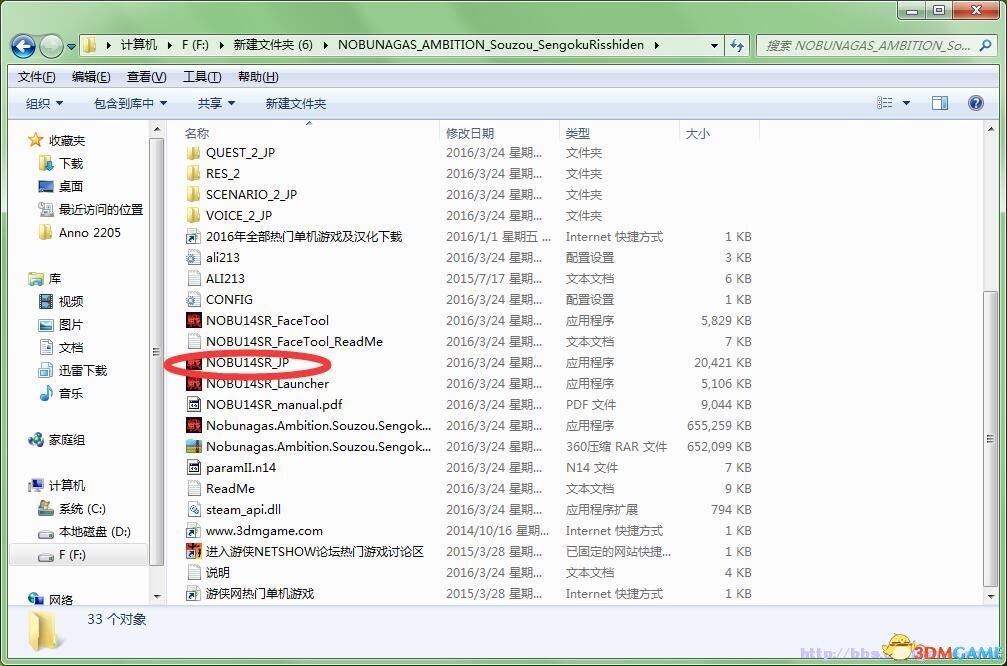
Task: Expand the 组织 dropdown
Action: pyautogui.click(x=44, y=103)
